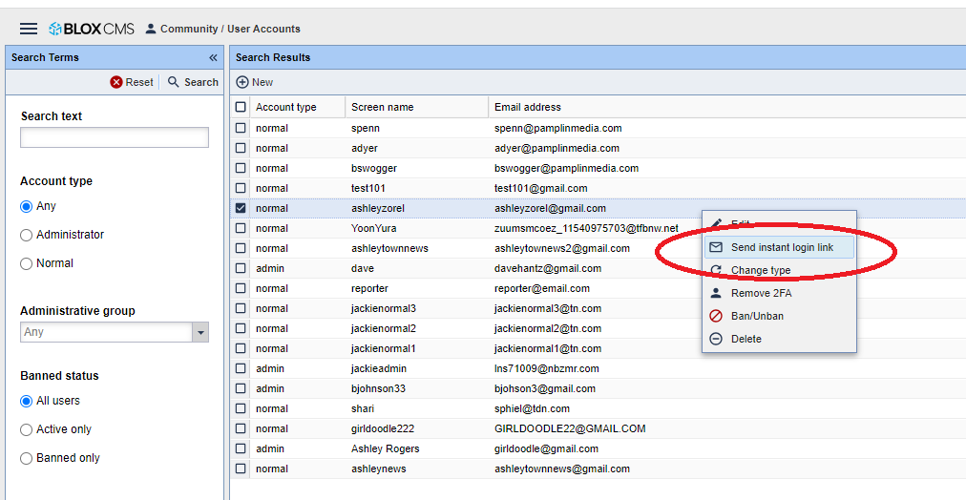
Task: Sort by Email address column header
Action: point(528,107)
